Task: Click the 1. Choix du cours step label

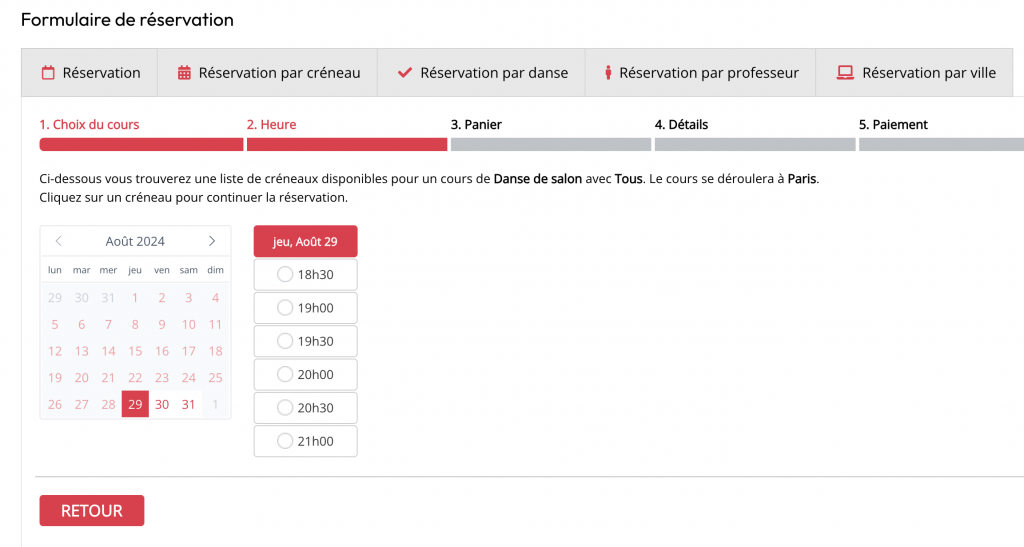Action: click(x=89, y=125)
